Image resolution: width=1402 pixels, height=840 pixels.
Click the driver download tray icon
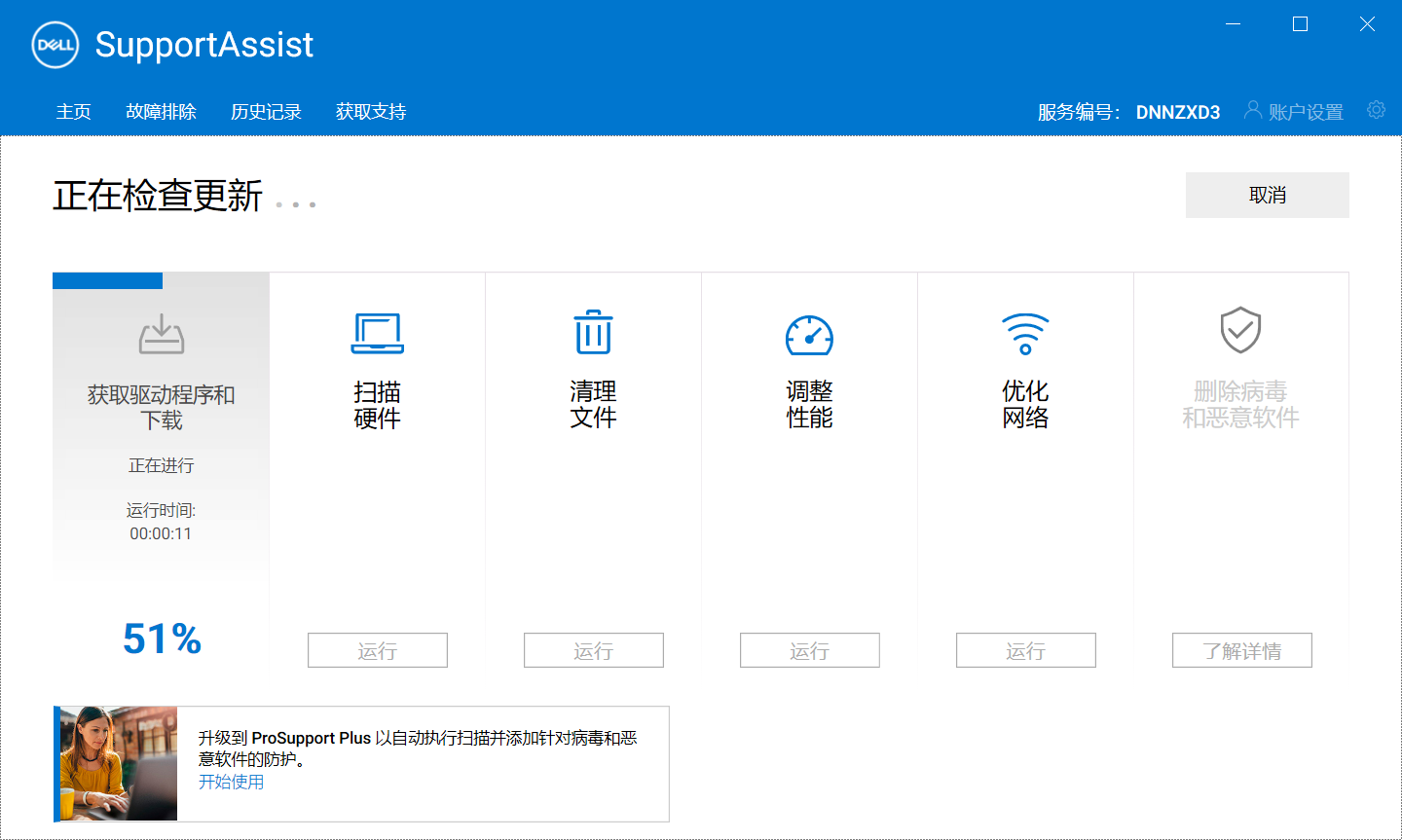(162, 334)
